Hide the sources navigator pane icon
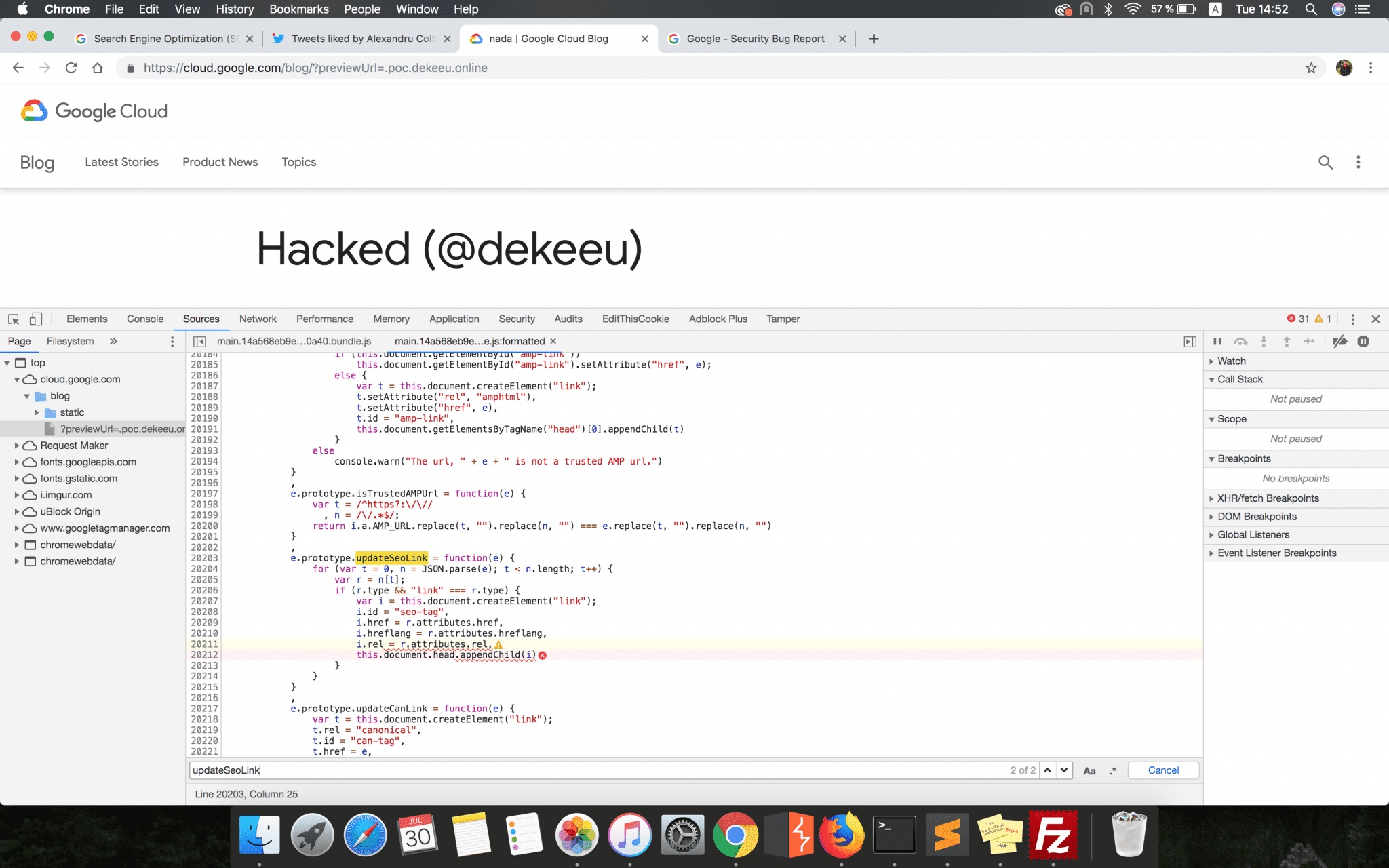 [x=199, y=342]
